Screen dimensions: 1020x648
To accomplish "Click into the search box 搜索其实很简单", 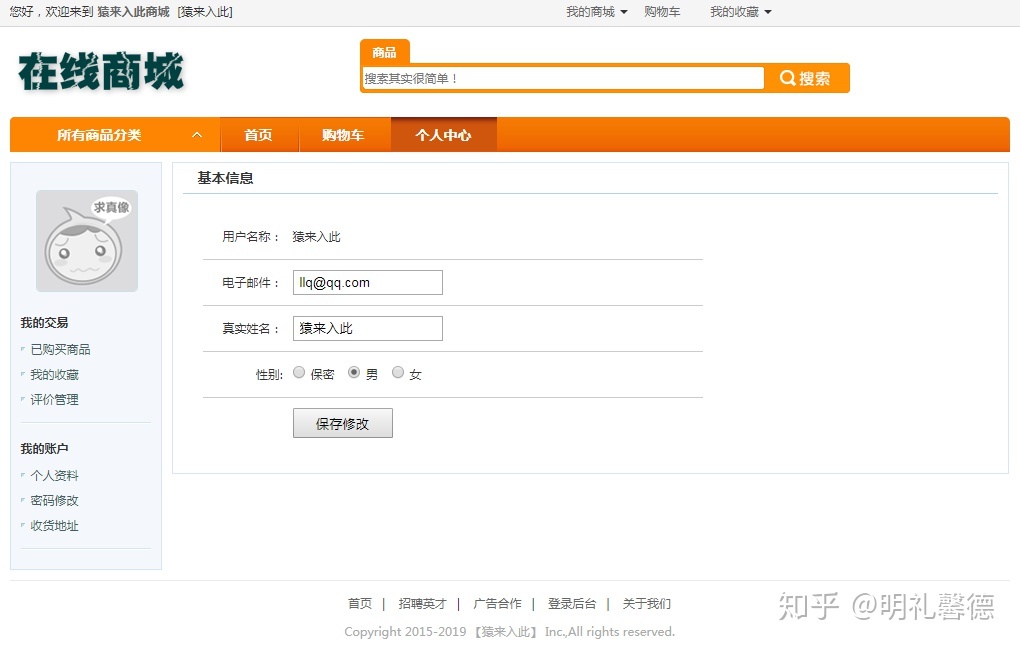I will [563, 79].
